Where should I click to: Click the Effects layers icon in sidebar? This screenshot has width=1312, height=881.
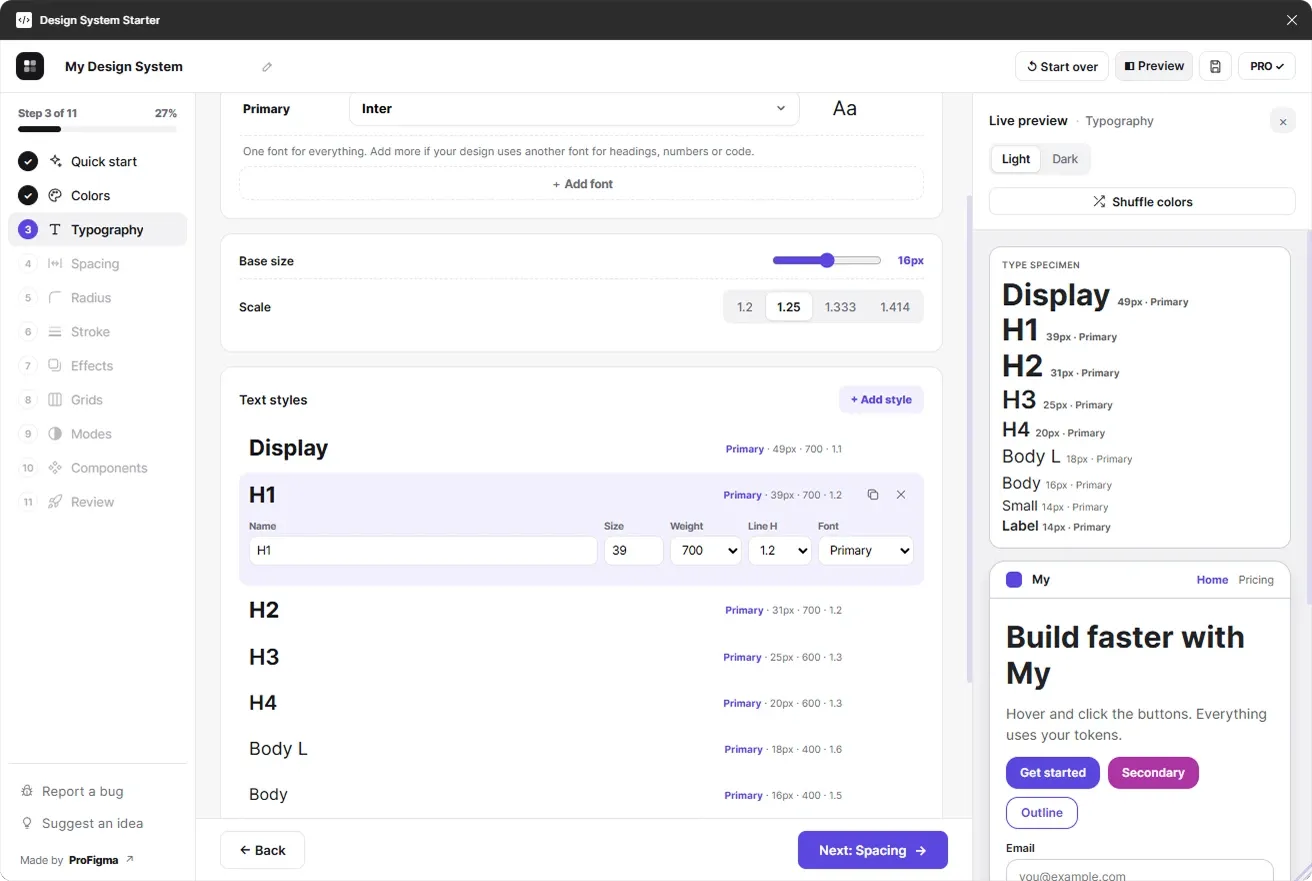tap(55, 365)
